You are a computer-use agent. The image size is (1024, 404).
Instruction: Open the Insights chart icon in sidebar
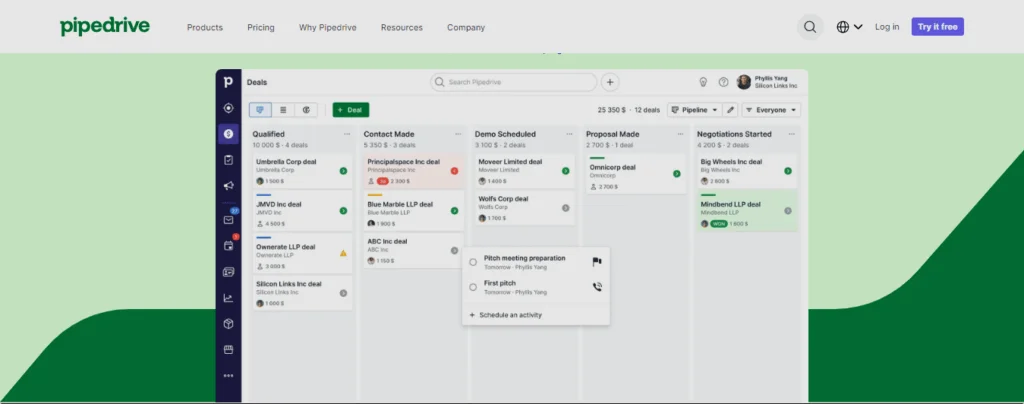[x=228, y=298]
